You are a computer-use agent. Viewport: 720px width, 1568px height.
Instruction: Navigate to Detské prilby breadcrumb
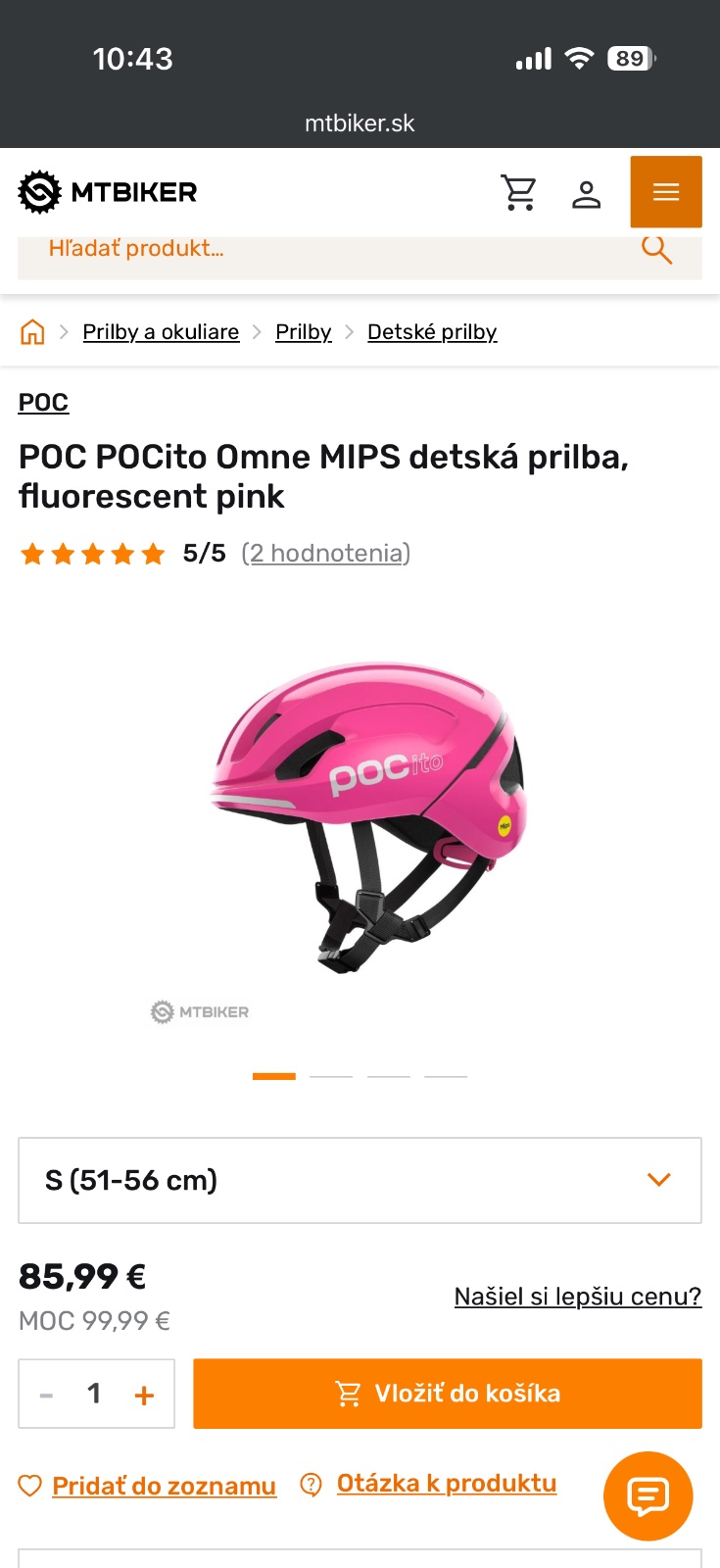[x=432, y=332]
